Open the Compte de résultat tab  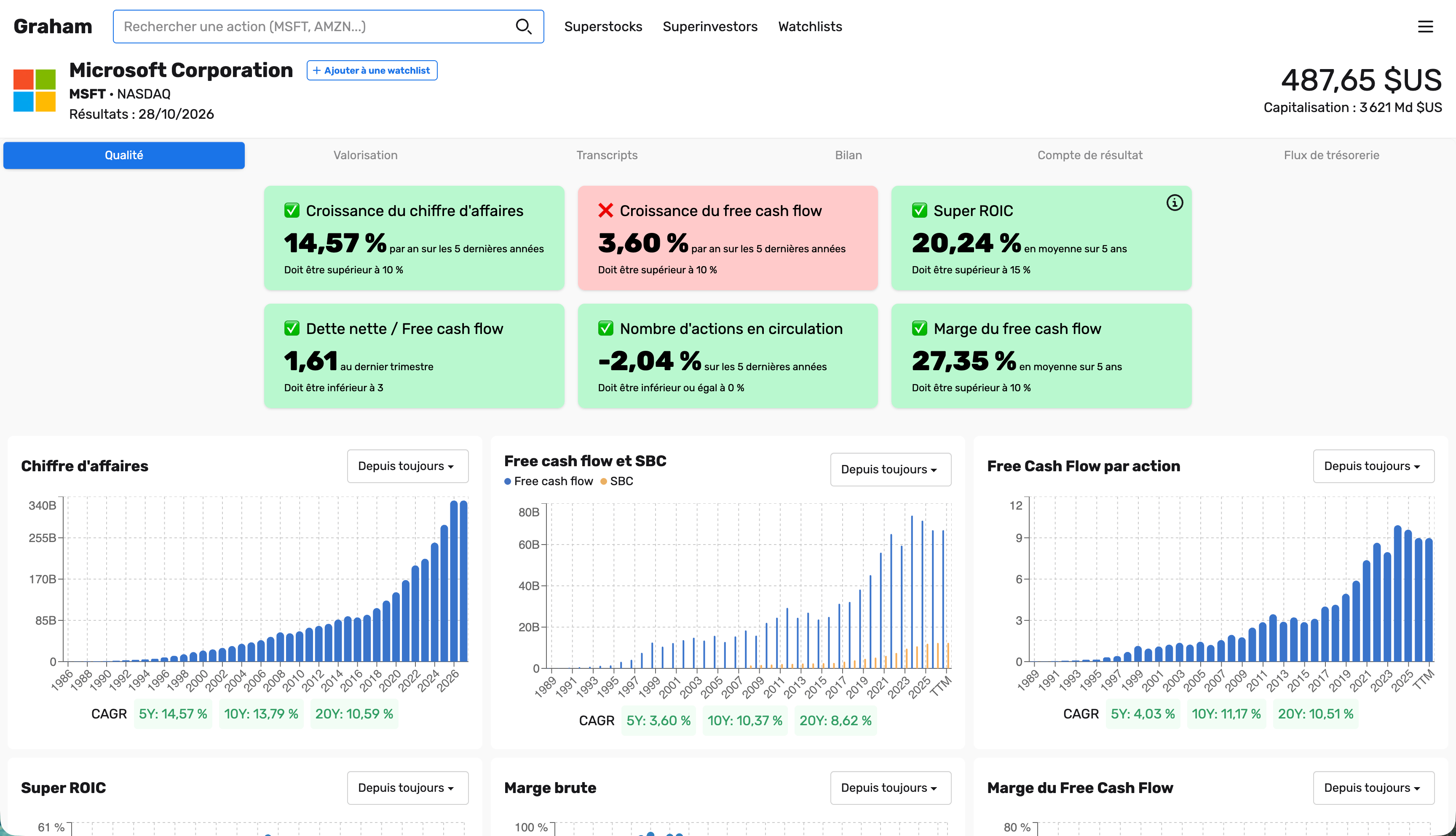[x=1089, y=155]
